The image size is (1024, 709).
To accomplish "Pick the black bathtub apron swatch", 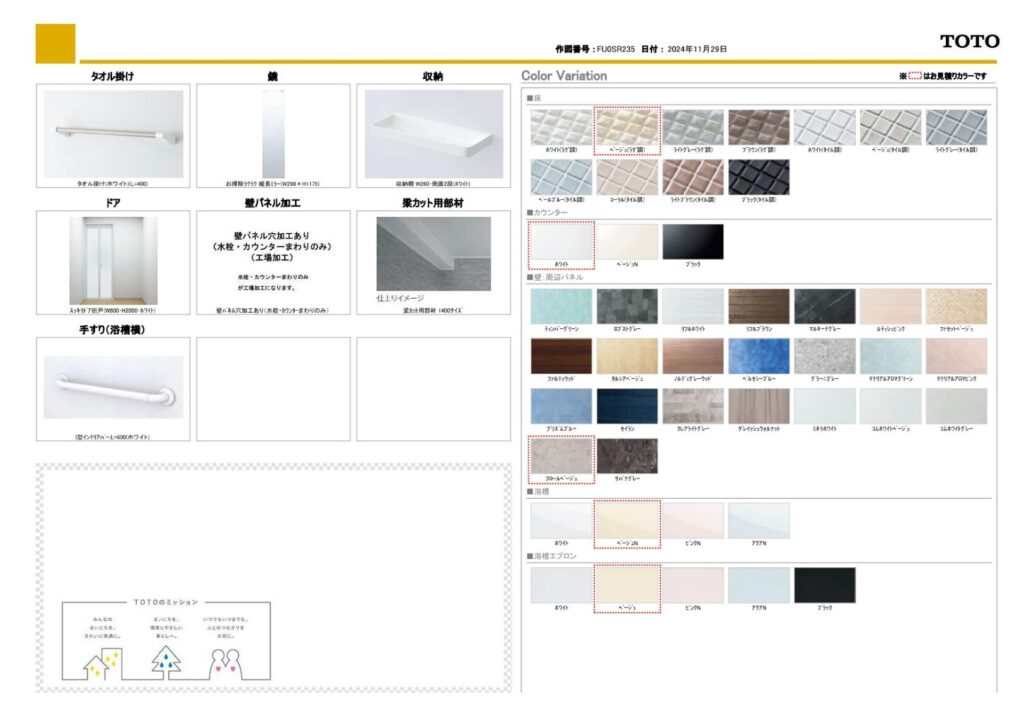I will 825,585.
